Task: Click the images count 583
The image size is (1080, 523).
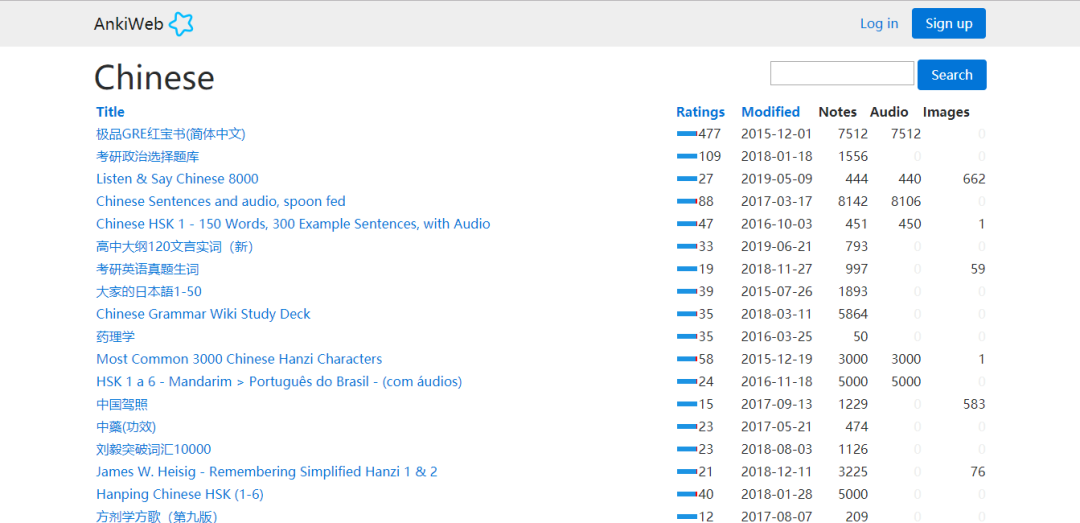Action: coord(974,404)
